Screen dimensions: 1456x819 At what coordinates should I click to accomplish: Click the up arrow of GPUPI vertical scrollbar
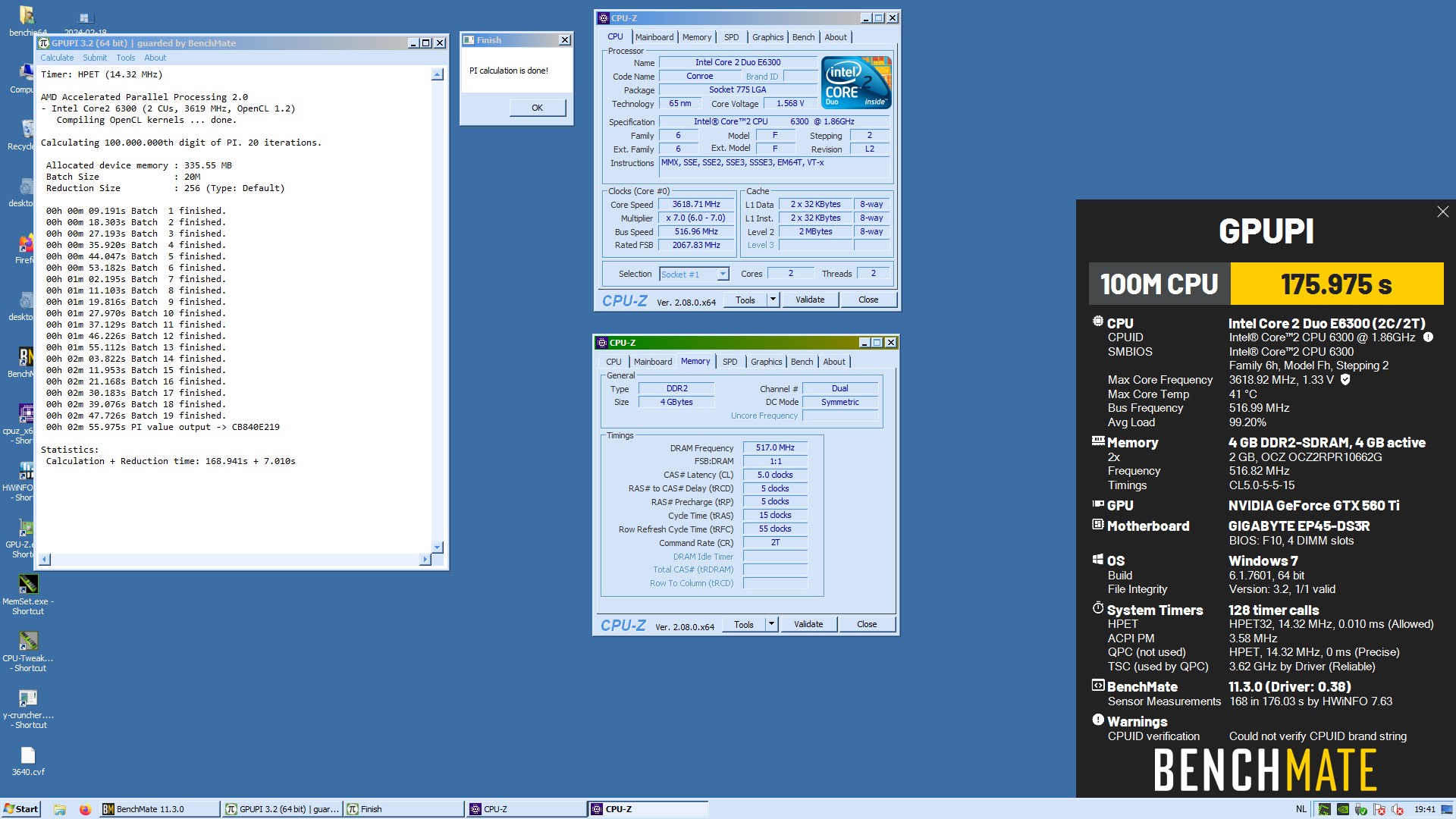(x=437, y=74)
